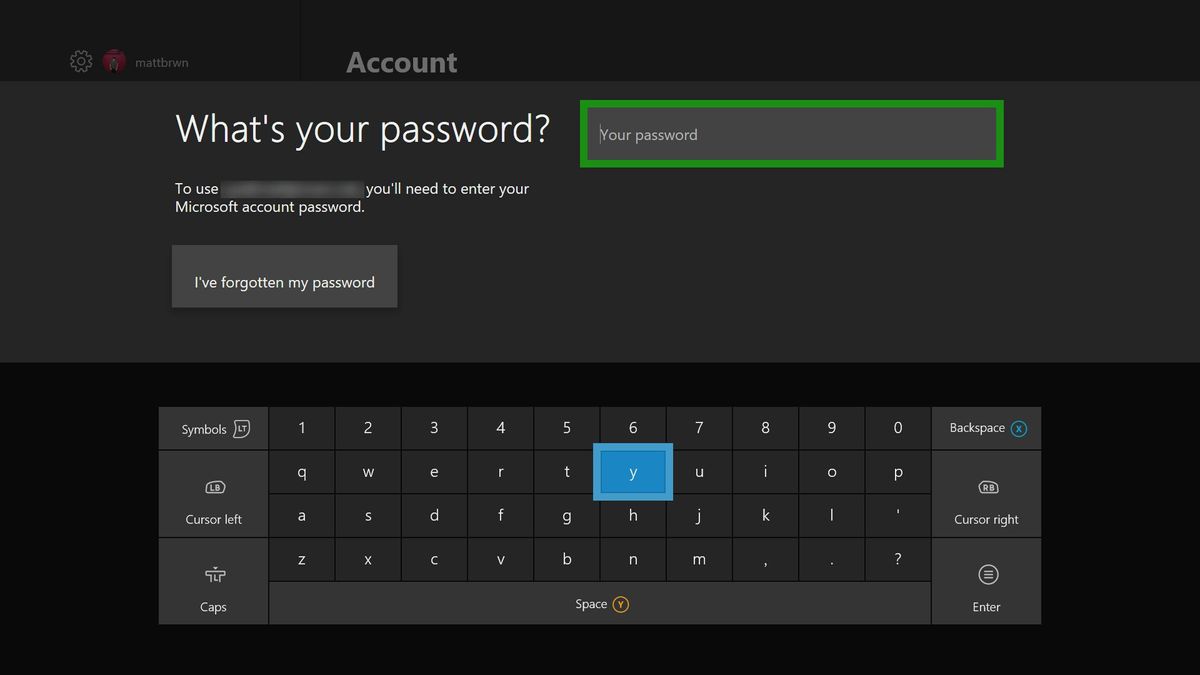This screenshot has height=675, width=1200.
Task: Select the number 4 key
Action: (501, 429)
